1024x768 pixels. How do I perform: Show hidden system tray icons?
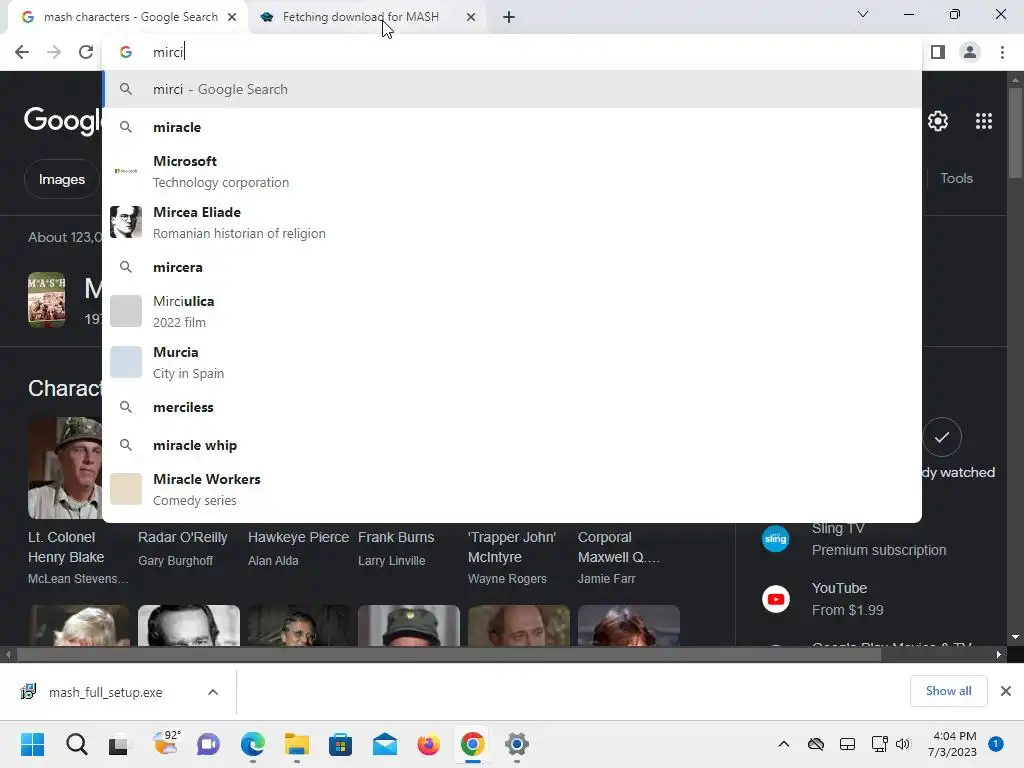coord(784,744)
